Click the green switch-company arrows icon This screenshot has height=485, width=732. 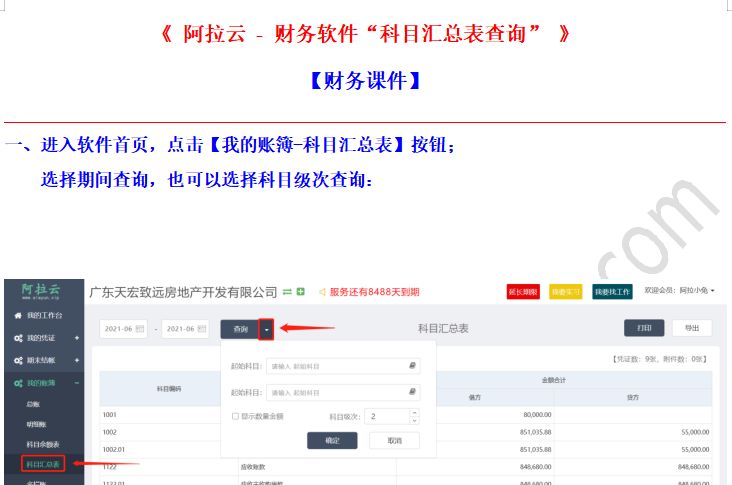coord(287,292)
